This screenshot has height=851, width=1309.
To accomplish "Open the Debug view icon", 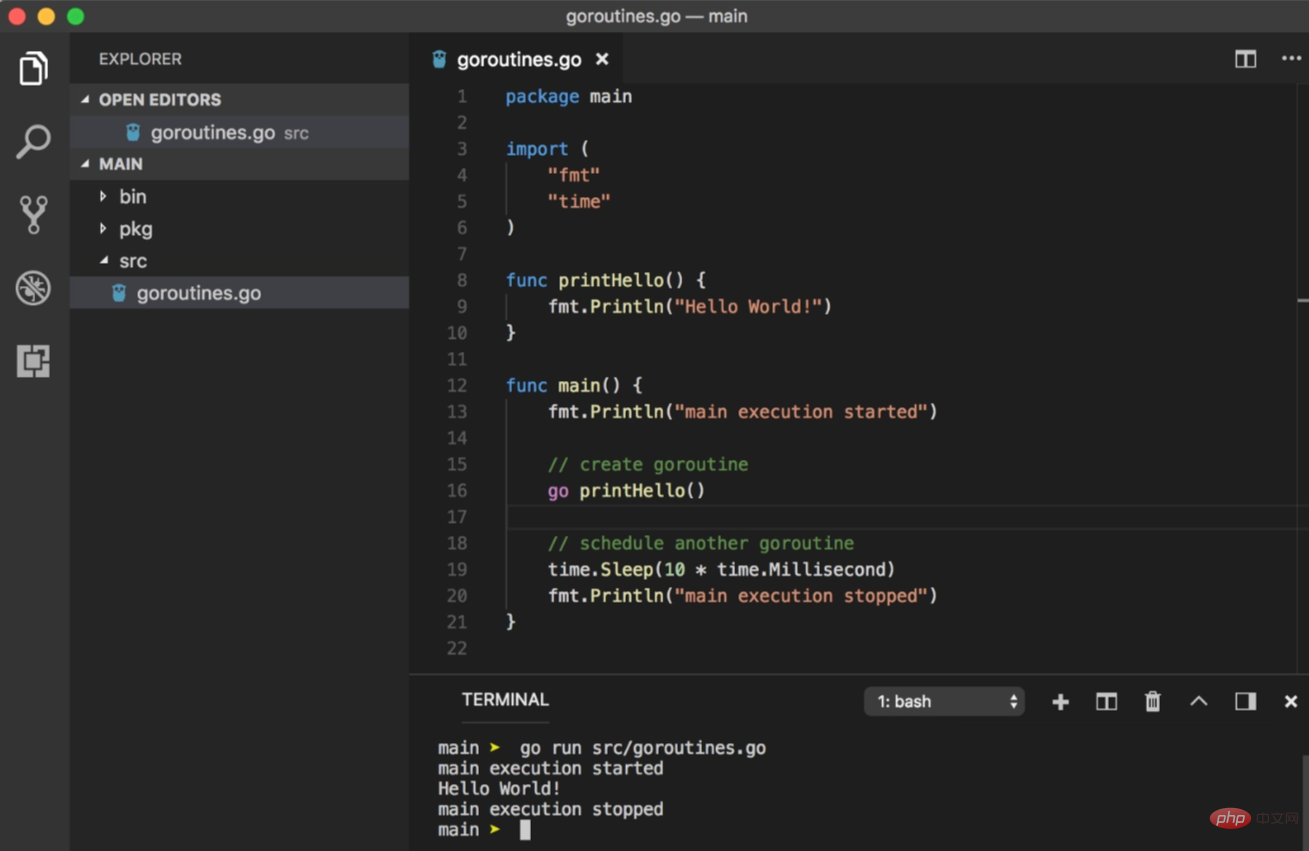I will click(x=34, y=288).
